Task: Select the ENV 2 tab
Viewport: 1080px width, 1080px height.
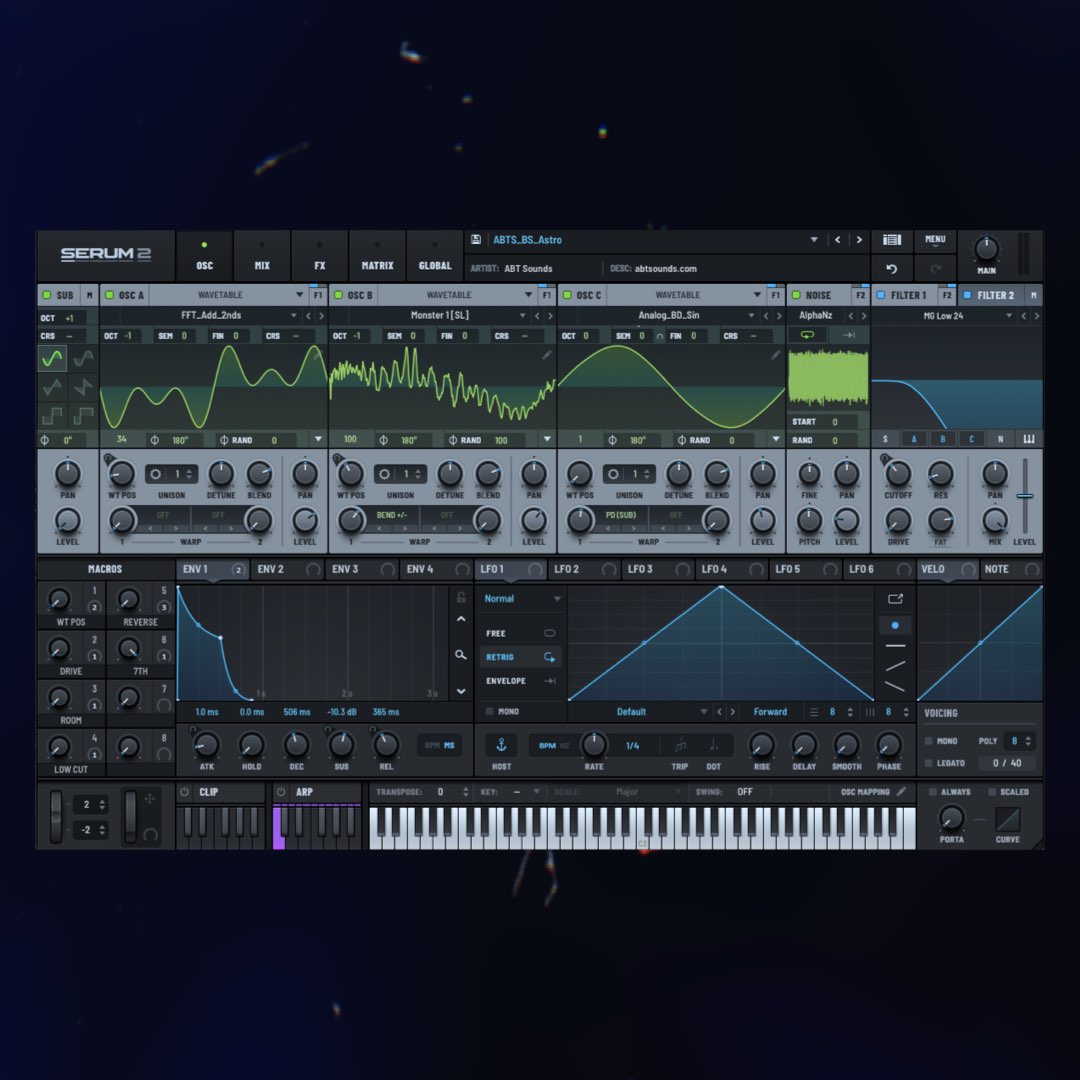Action: [x=271, y=569]
